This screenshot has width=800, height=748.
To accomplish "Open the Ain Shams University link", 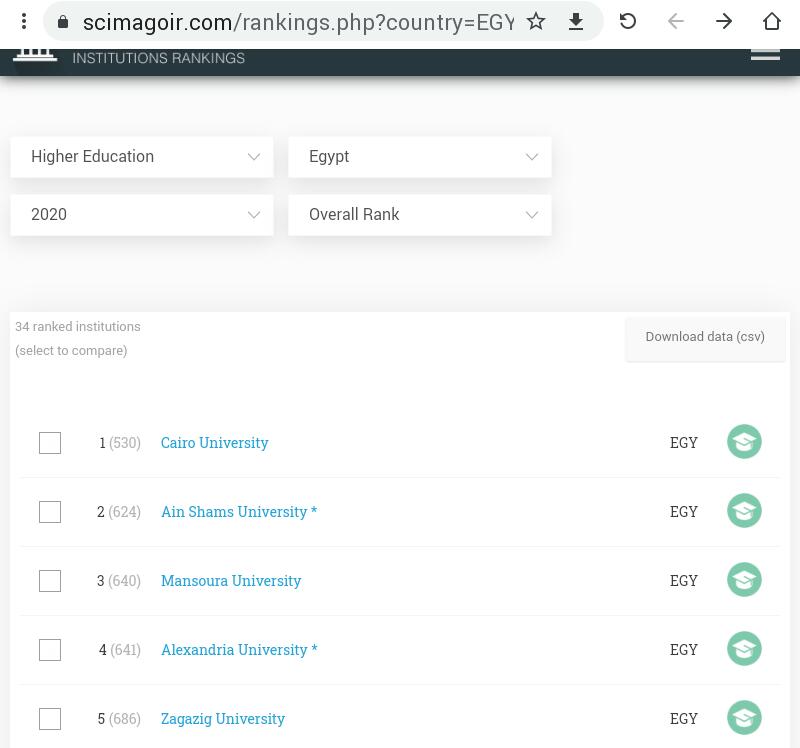I will click(239, 512).
